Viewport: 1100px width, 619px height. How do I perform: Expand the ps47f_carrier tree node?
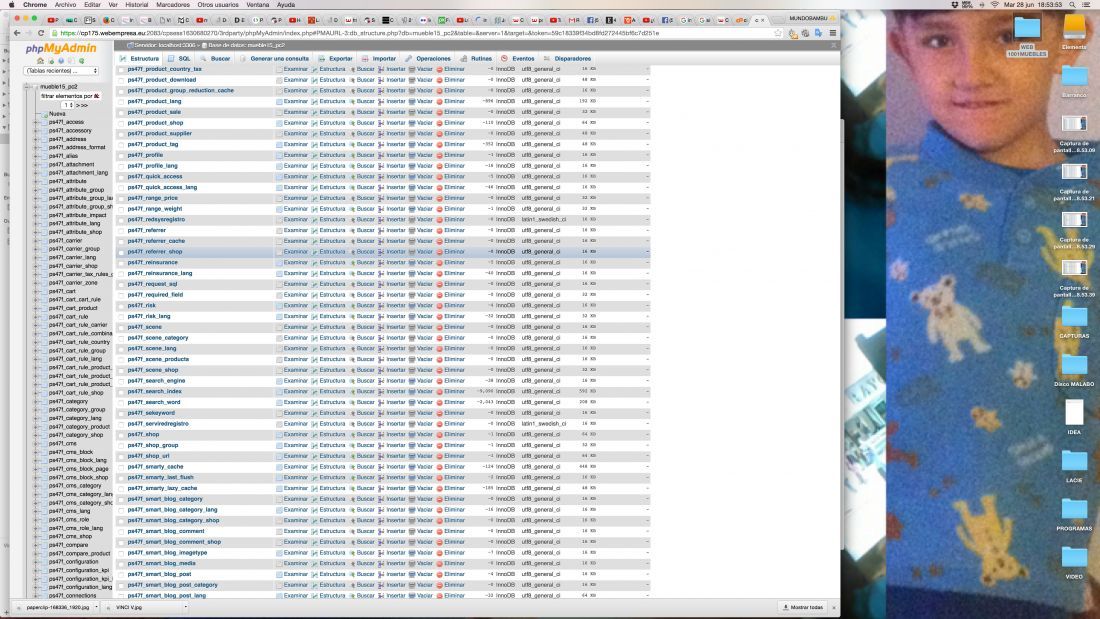[x=36, y=240]
